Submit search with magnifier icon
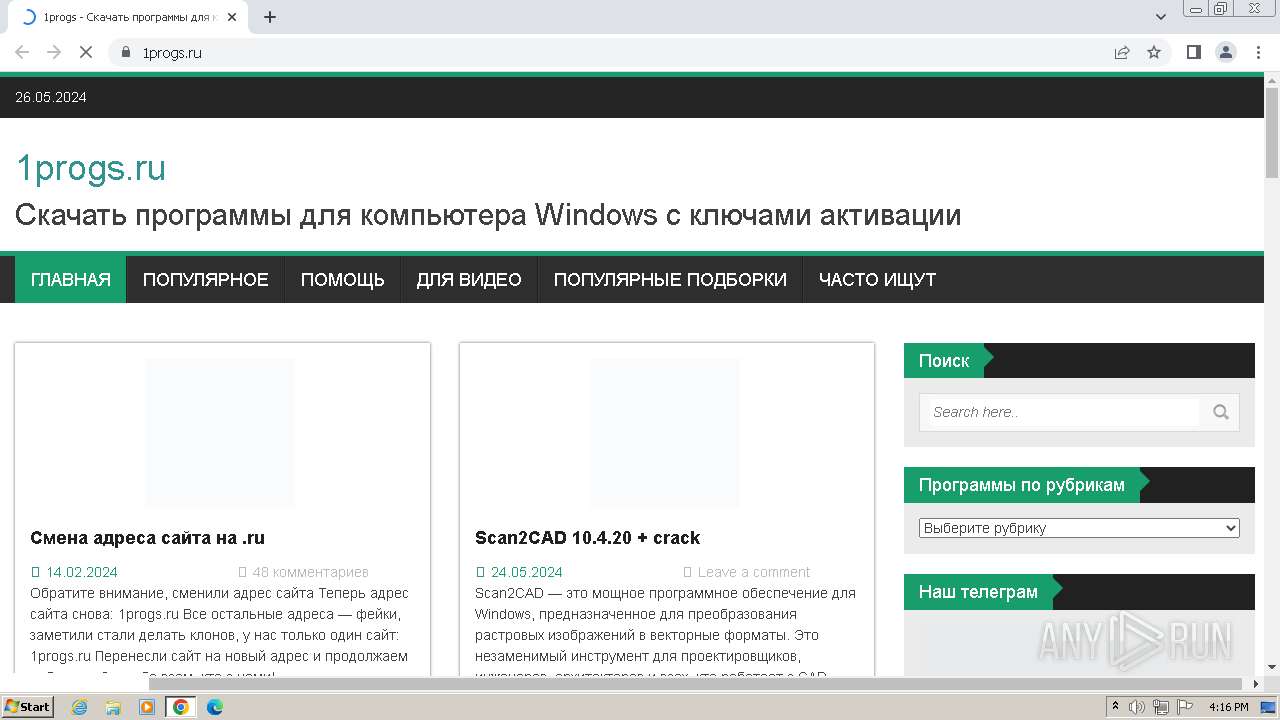 click(1220, 412)
